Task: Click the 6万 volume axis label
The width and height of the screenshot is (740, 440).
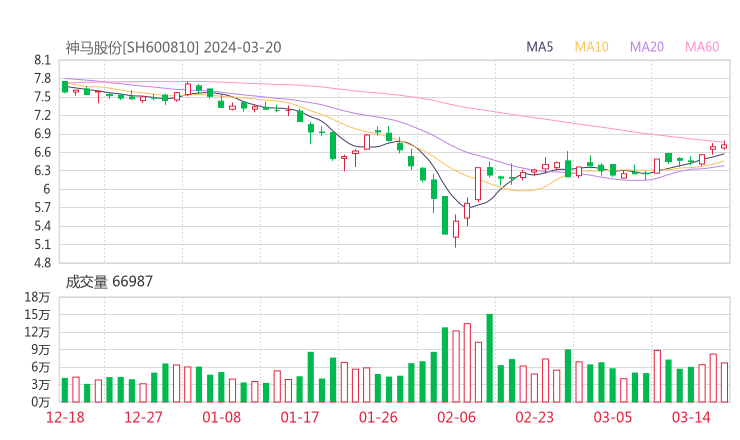Action: coord(41,367)
